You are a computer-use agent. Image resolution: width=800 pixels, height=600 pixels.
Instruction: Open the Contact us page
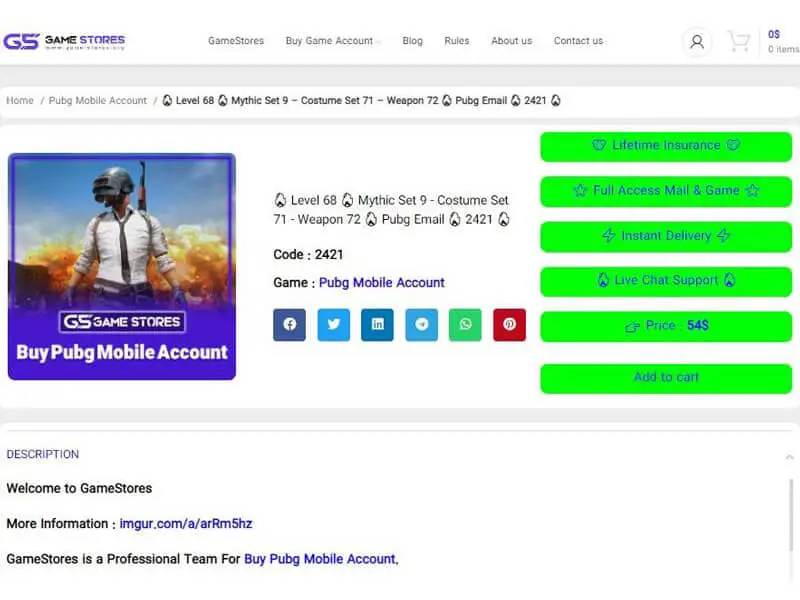pos(578,41)
